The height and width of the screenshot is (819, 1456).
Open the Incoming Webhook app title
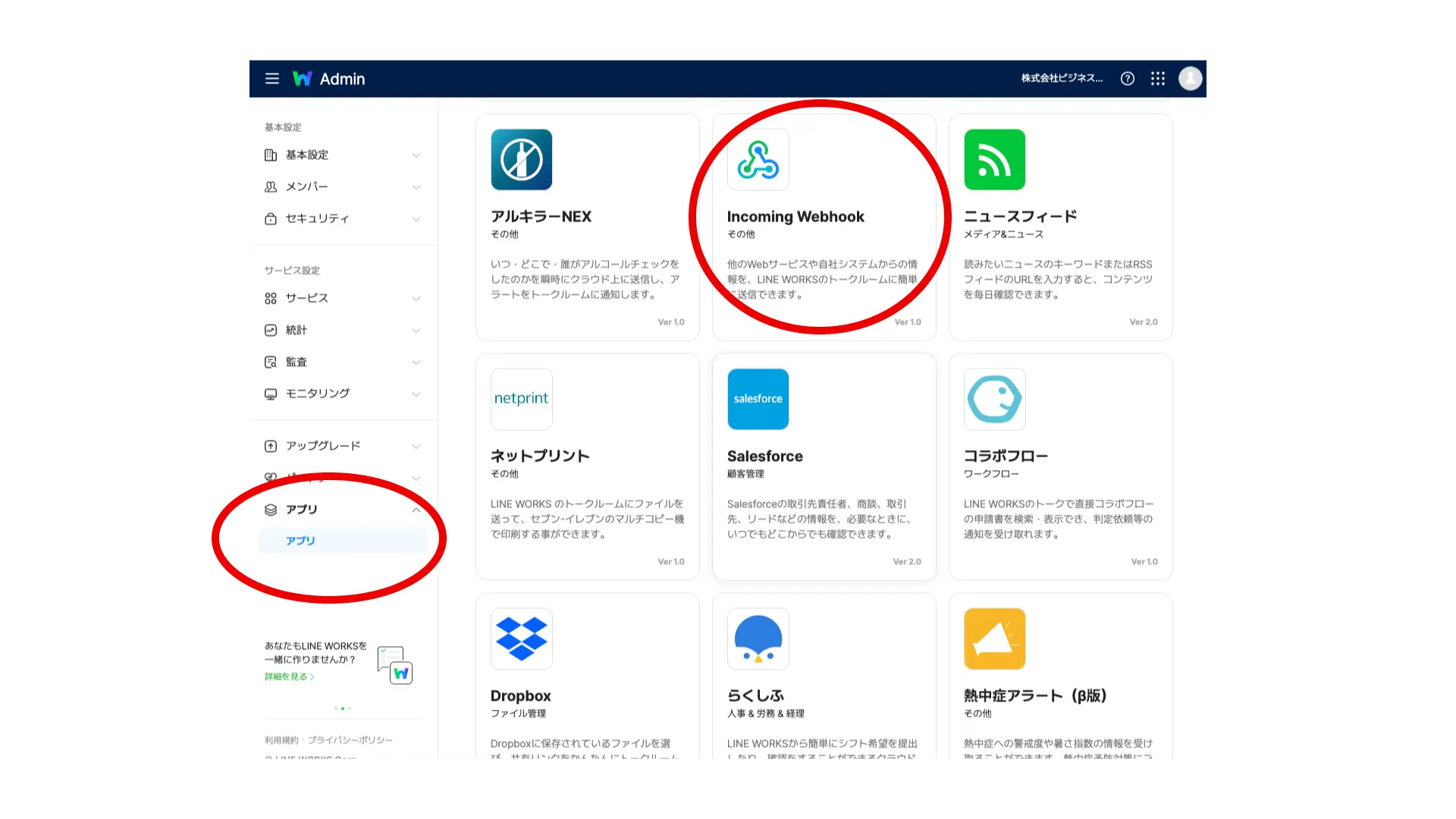pyautogui.click(x=795, y=217)
